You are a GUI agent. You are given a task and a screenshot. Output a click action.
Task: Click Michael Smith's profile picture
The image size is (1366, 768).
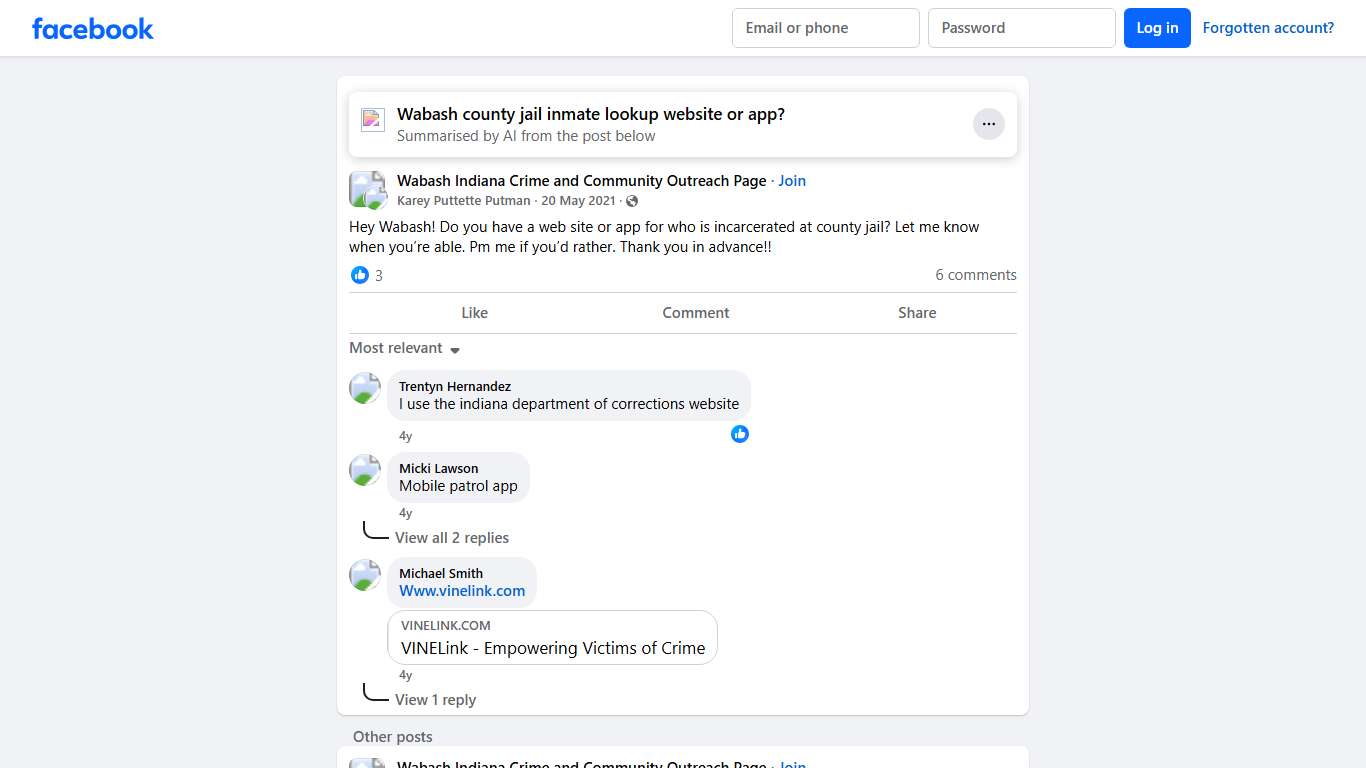pyautogui.click(x=365, y=575)
